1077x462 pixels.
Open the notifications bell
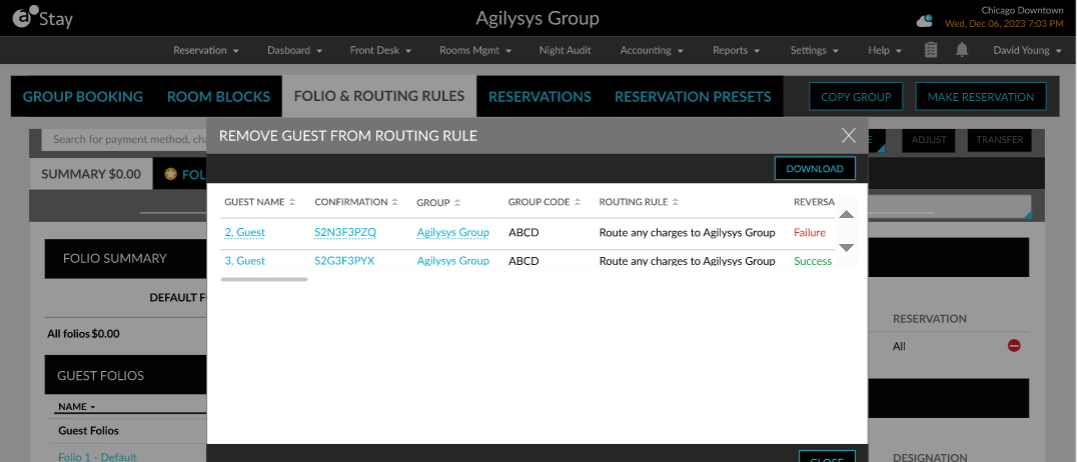pyautogui.click(x=962, y=50)
